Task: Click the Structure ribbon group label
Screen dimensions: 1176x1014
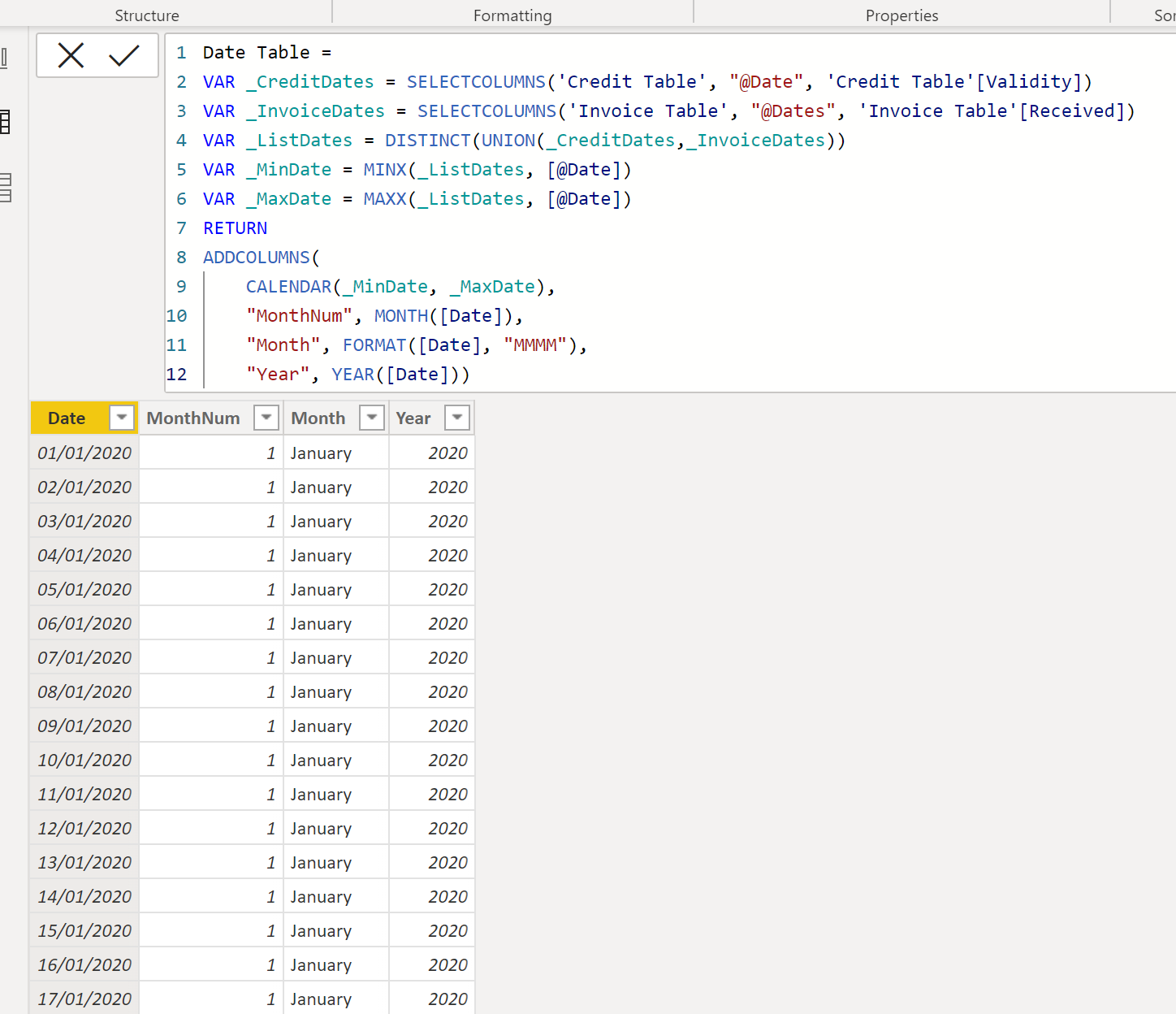Action: pyautogui.click(x=147, y=15)
